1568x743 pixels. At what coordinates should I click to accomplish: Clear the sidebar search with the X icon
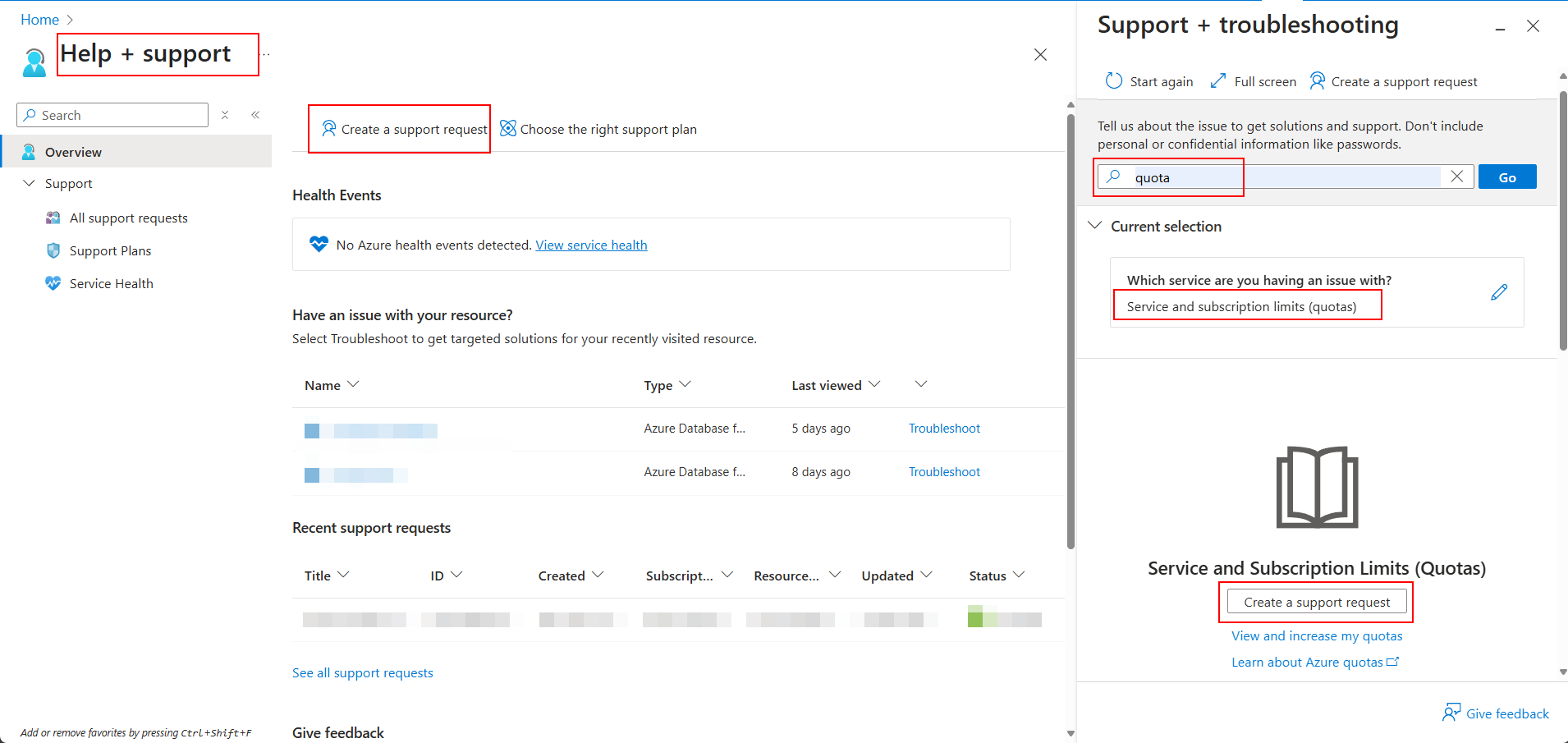pos(225,115)
